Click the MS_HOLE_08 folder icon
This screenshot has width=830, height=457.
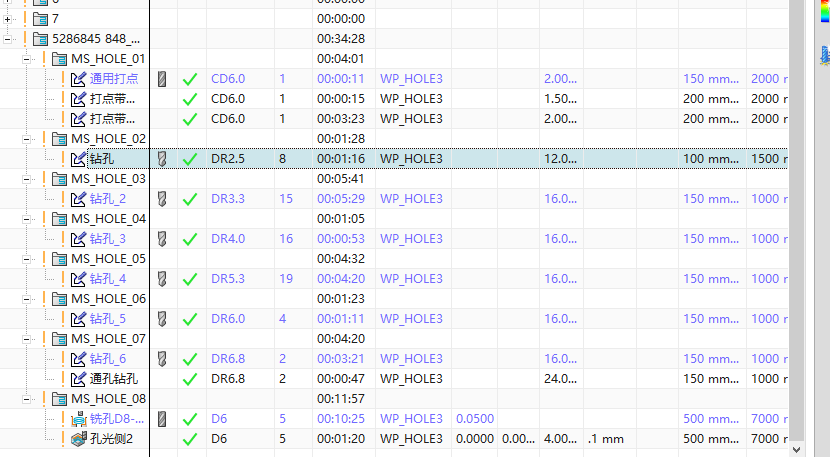pyautogui.click(x=59, y=399)
